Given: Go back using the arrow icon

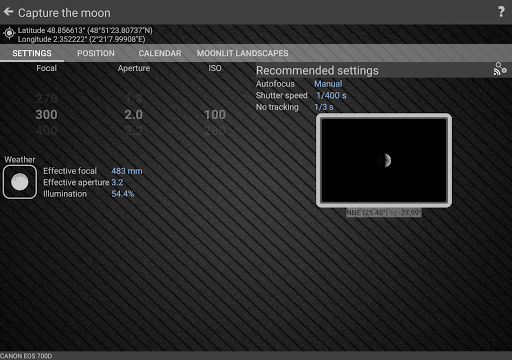Looking at the screenshot, I should (x=8, y=12).
